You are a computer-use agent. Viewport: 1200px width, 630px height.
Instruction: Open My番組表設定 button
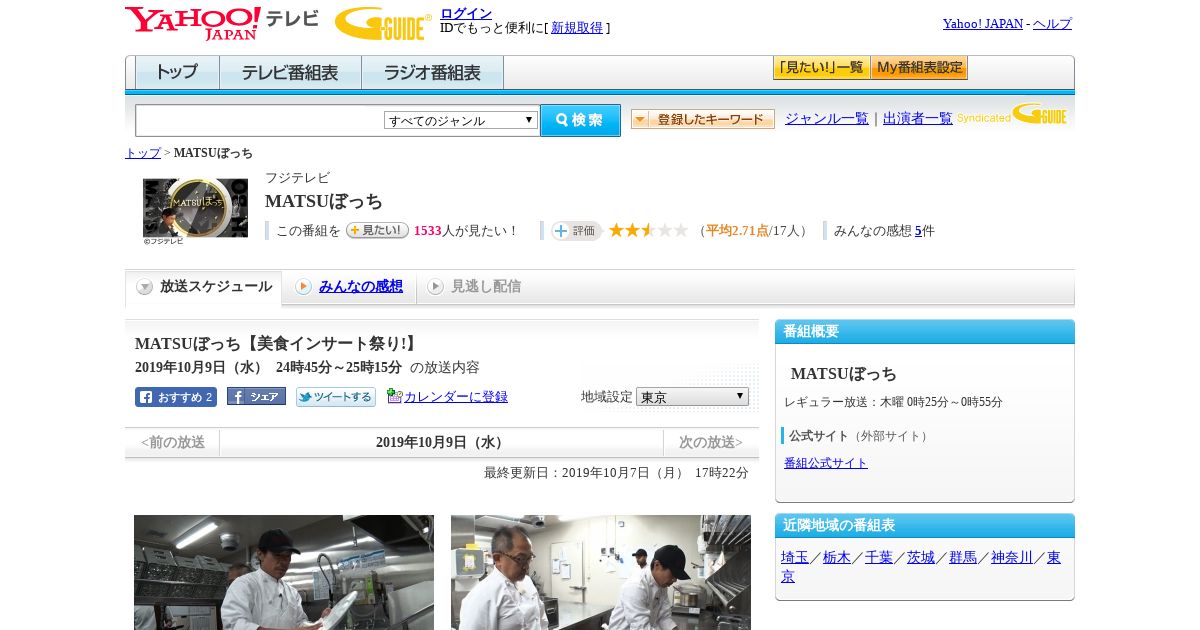pos(919,68)
